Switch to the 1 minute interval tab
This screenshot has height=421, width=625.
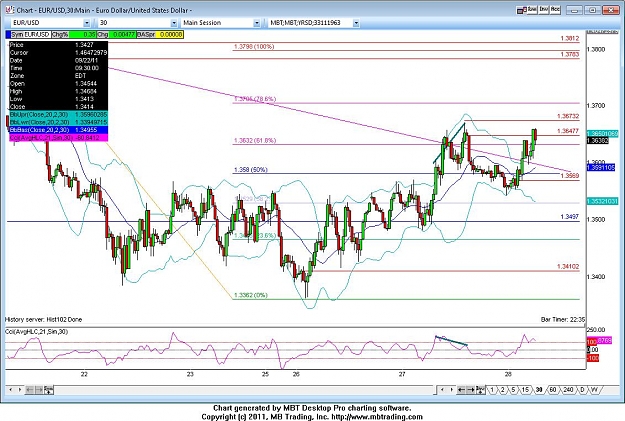(492, 390)
